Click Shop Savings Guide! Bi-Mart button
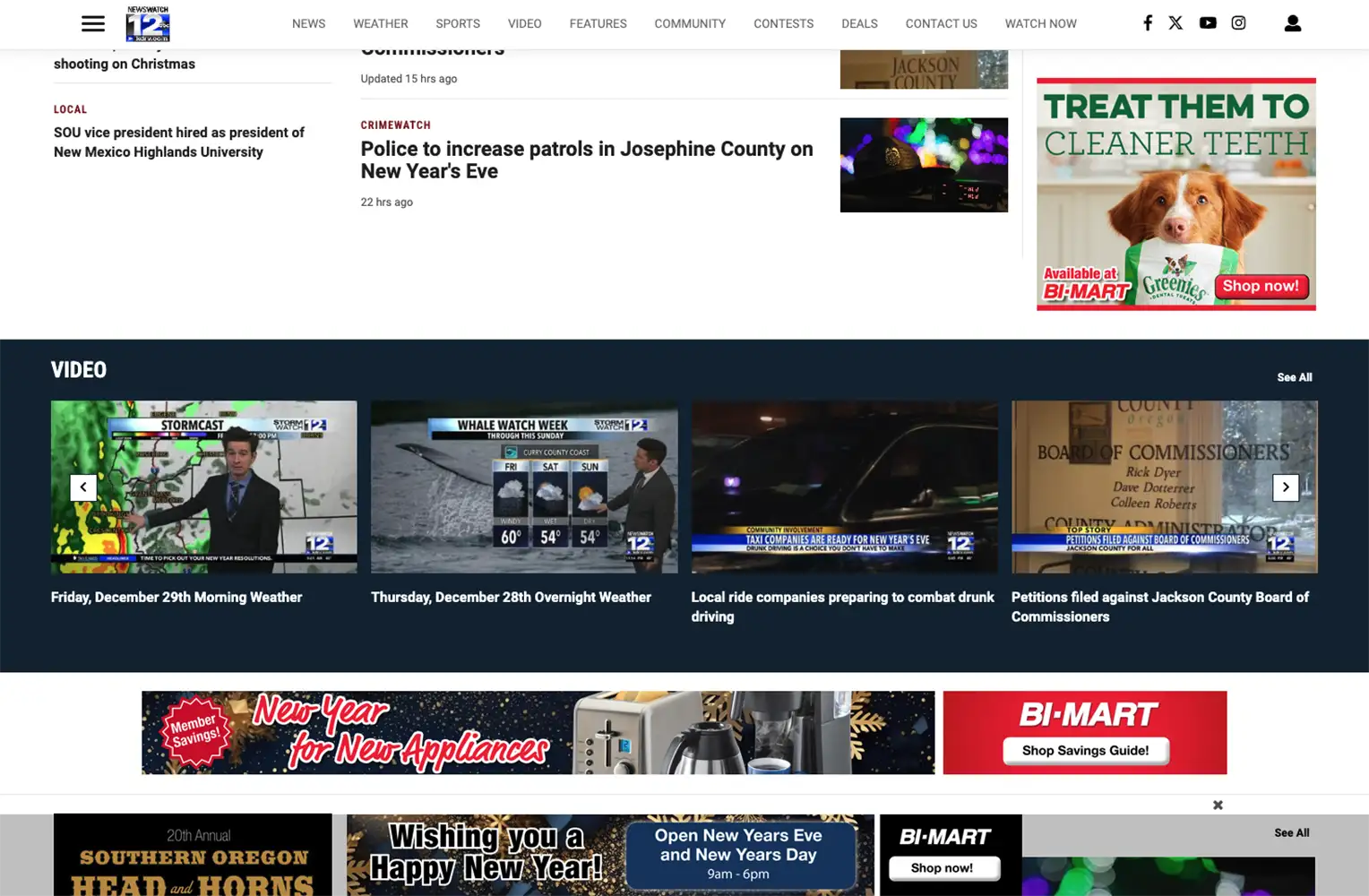 coord(1085,750)
